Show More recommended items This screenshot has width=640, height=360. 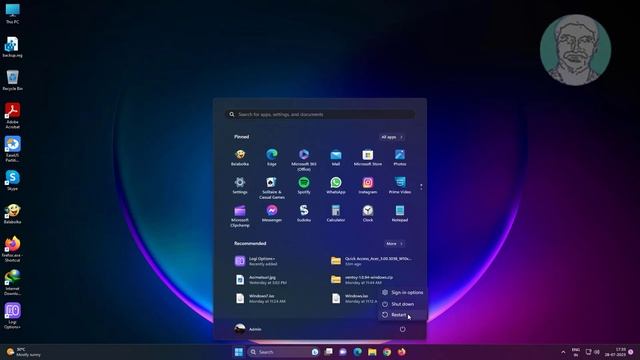(394, 244)
